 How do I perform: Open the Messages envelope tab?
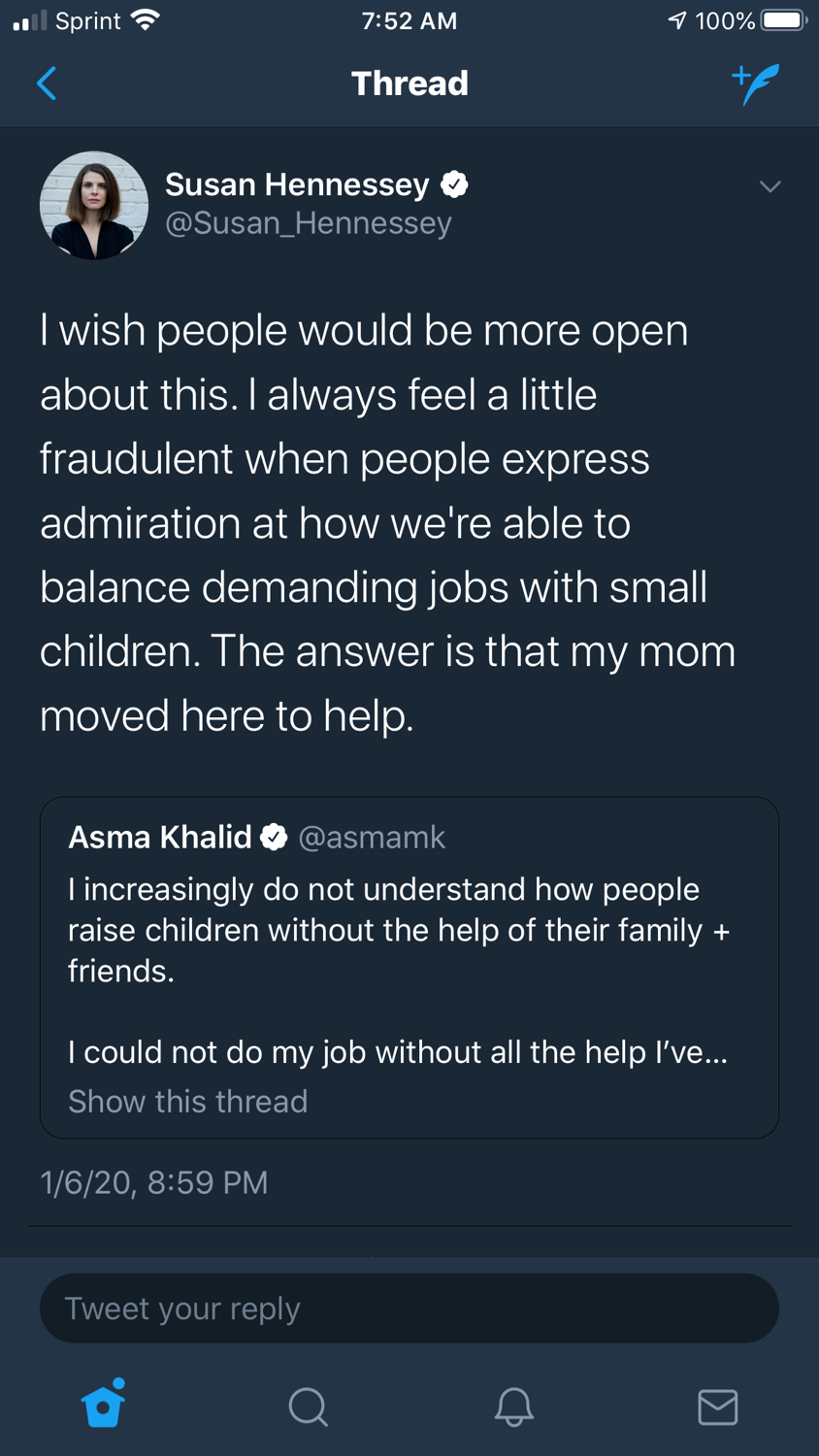718,1406
